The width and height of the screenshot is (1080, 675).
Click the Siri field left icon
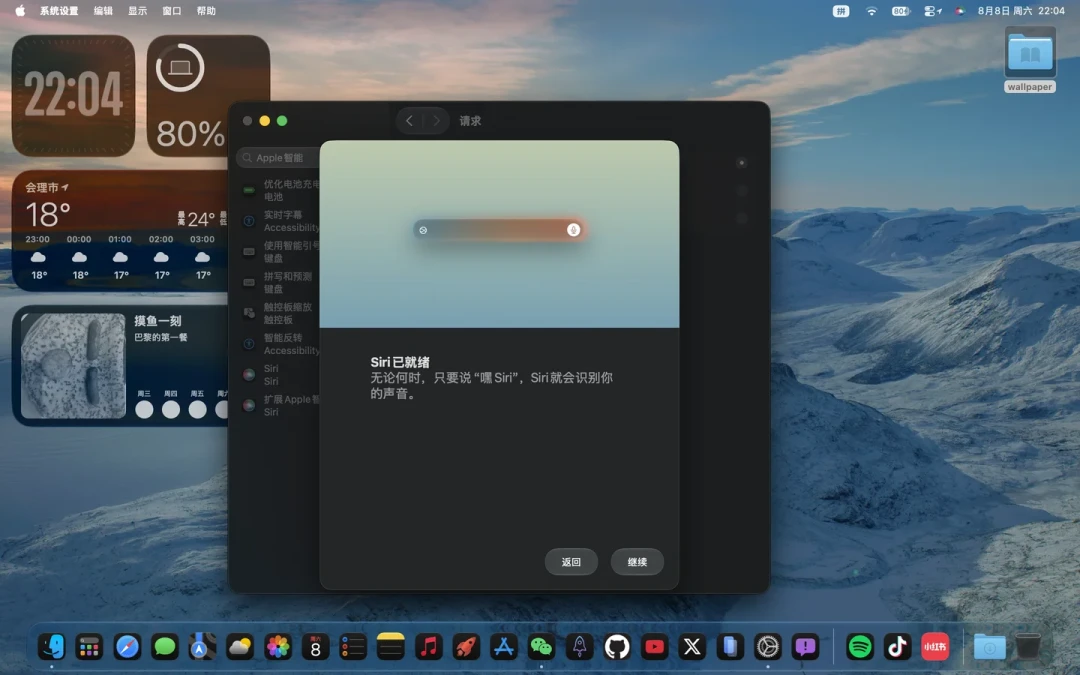423,230
